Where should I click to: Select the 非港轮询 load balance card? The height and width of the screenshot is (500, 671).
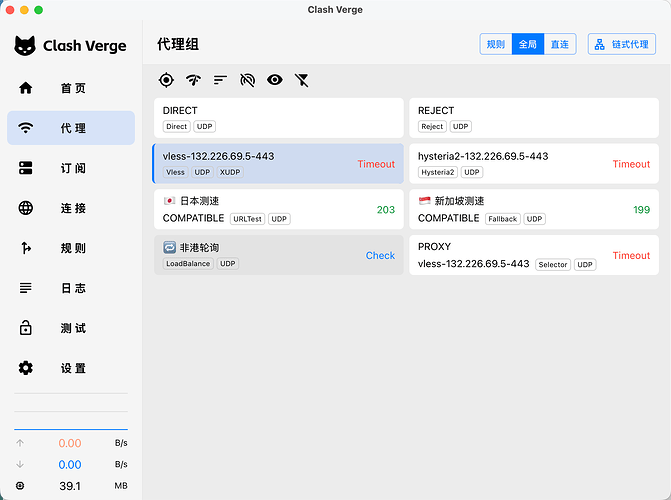coord(279,255)
